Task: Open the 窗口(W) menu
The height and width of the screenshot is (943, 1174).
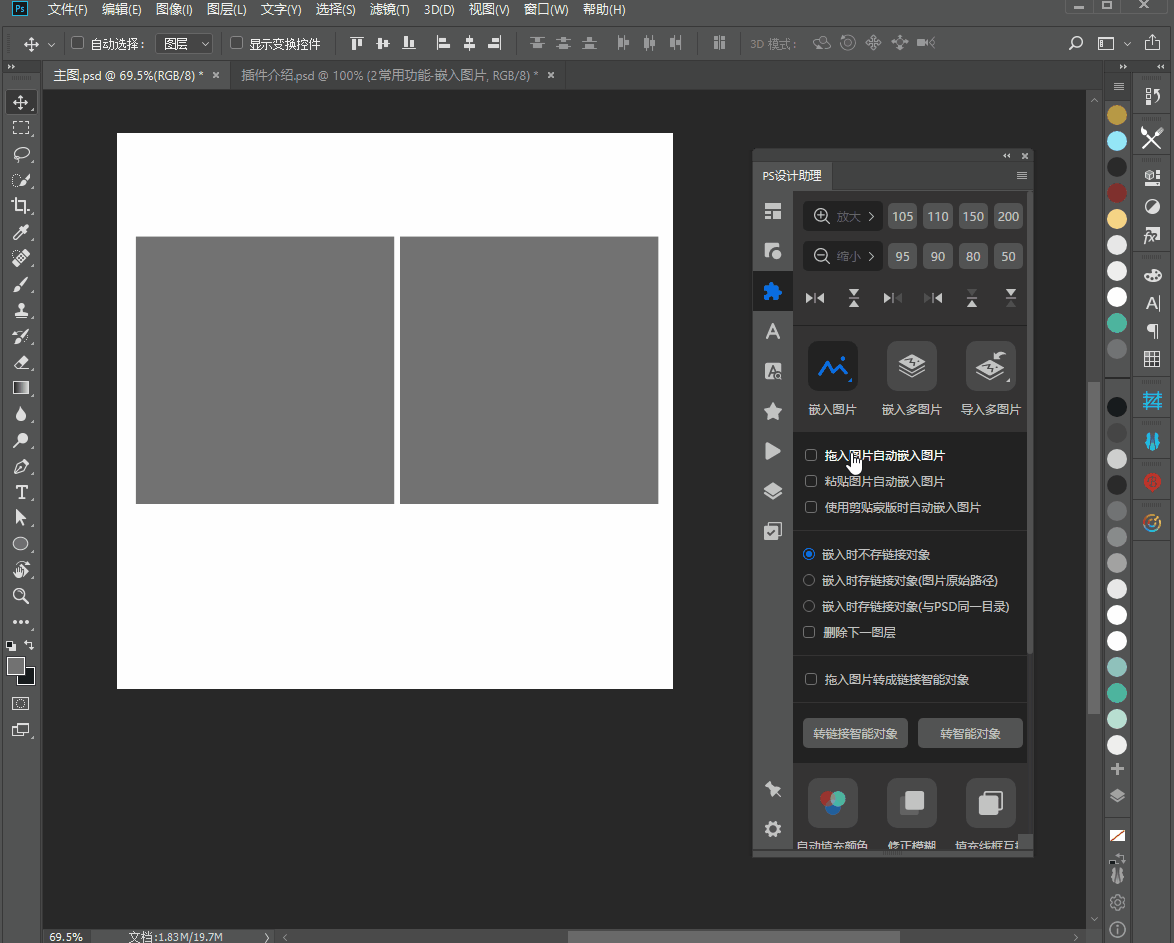Action: (x=546, y=10)
